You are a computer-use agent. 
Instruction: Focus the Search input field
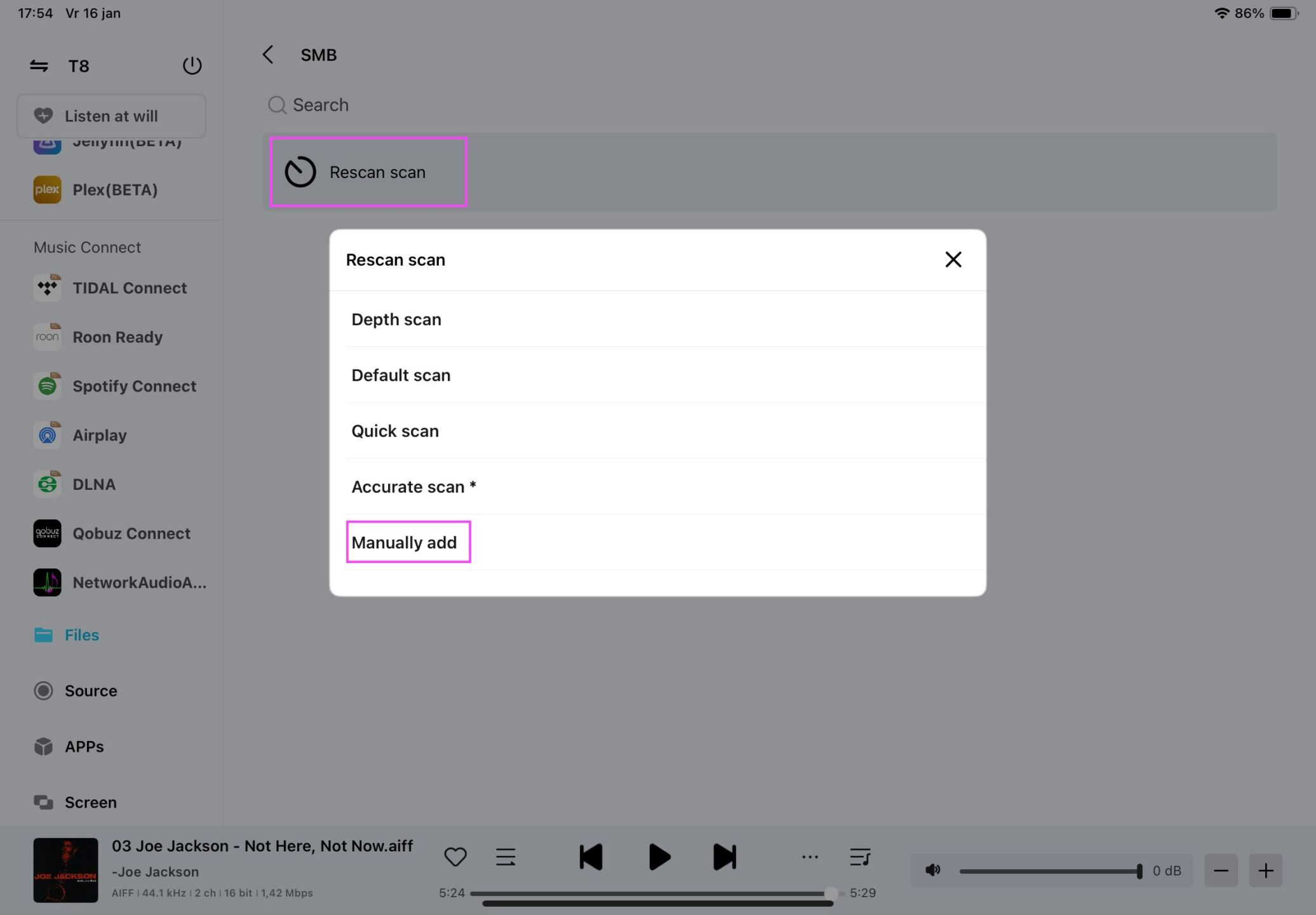770,105
